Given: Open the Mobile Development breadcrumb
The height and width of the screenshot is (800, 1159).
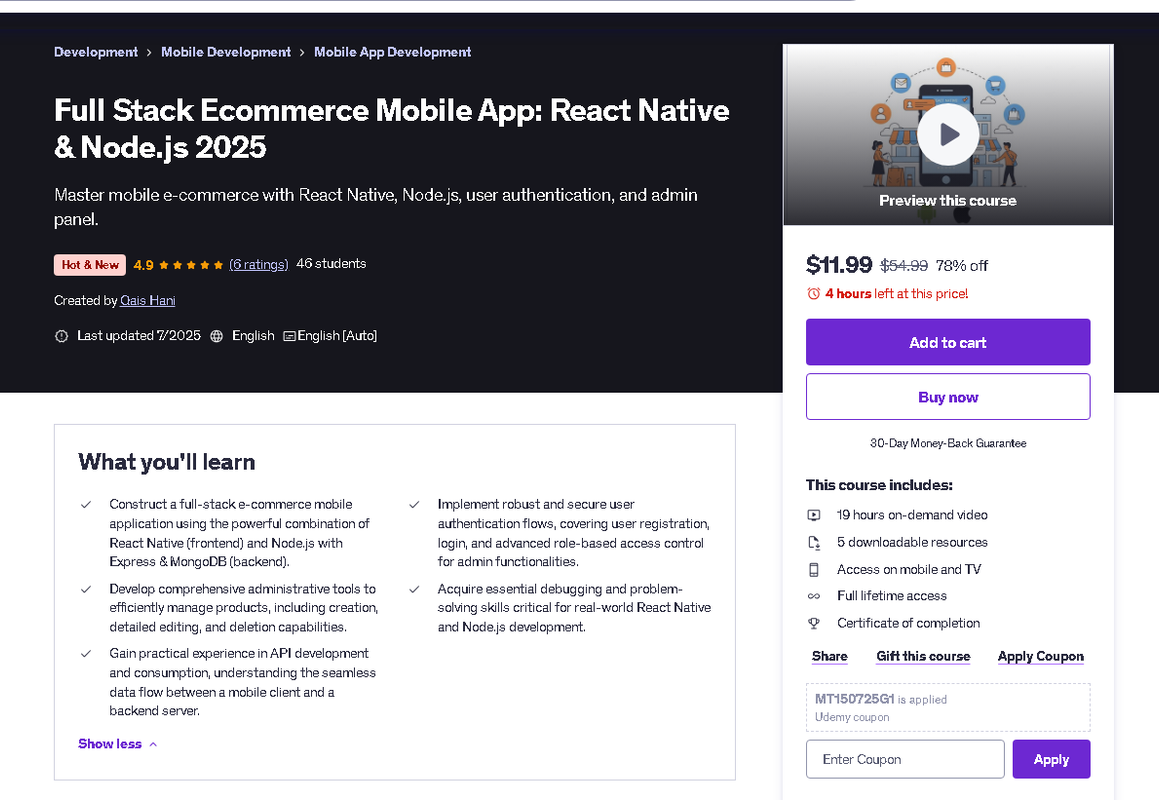Looking at the screenshot, I should tap(225, 52).
